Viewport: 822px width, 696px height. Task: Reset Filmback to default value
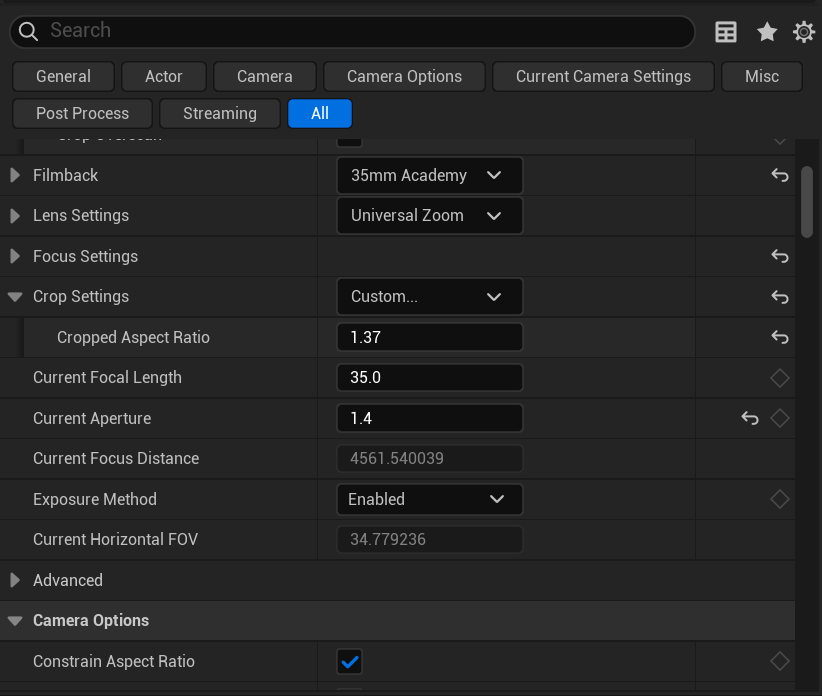point(780,175)
